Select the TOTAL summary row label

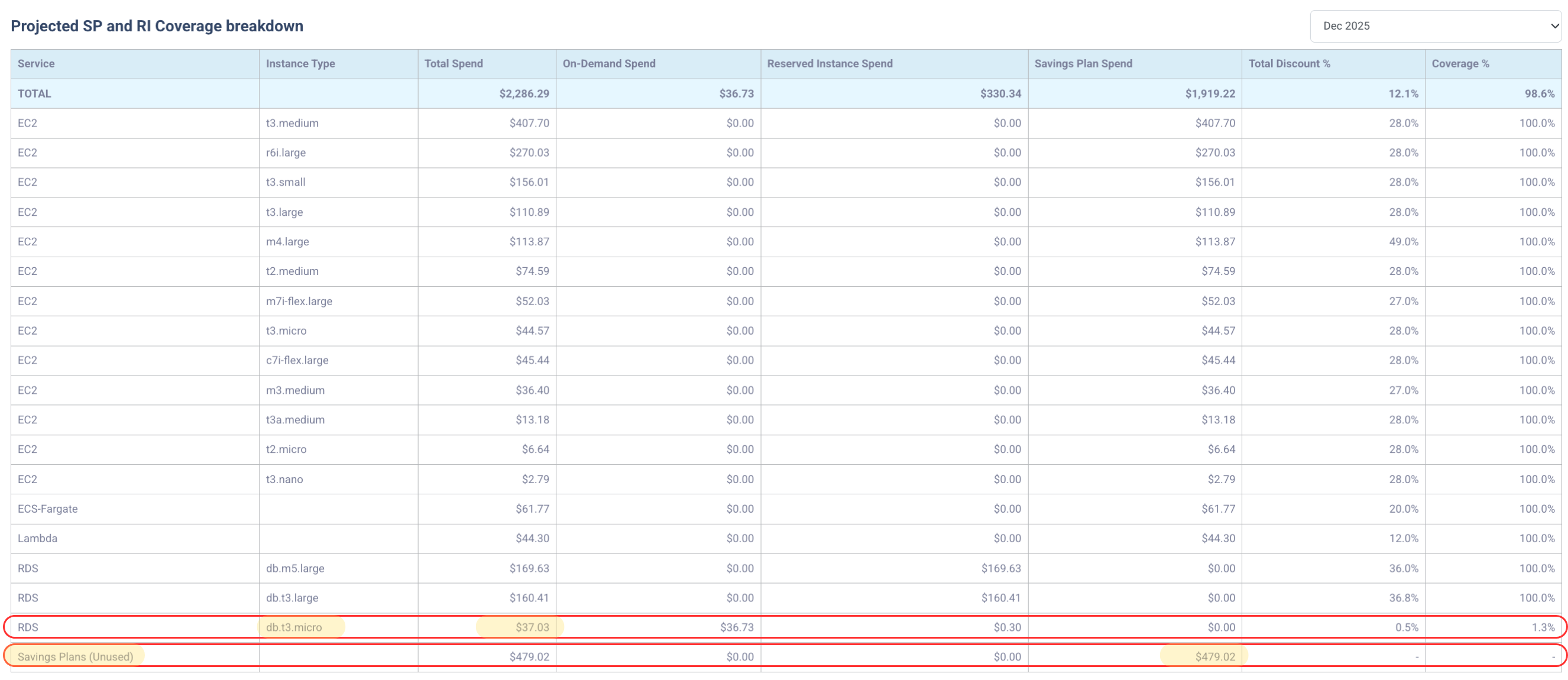pyautogui.click(x=34, y=93)
